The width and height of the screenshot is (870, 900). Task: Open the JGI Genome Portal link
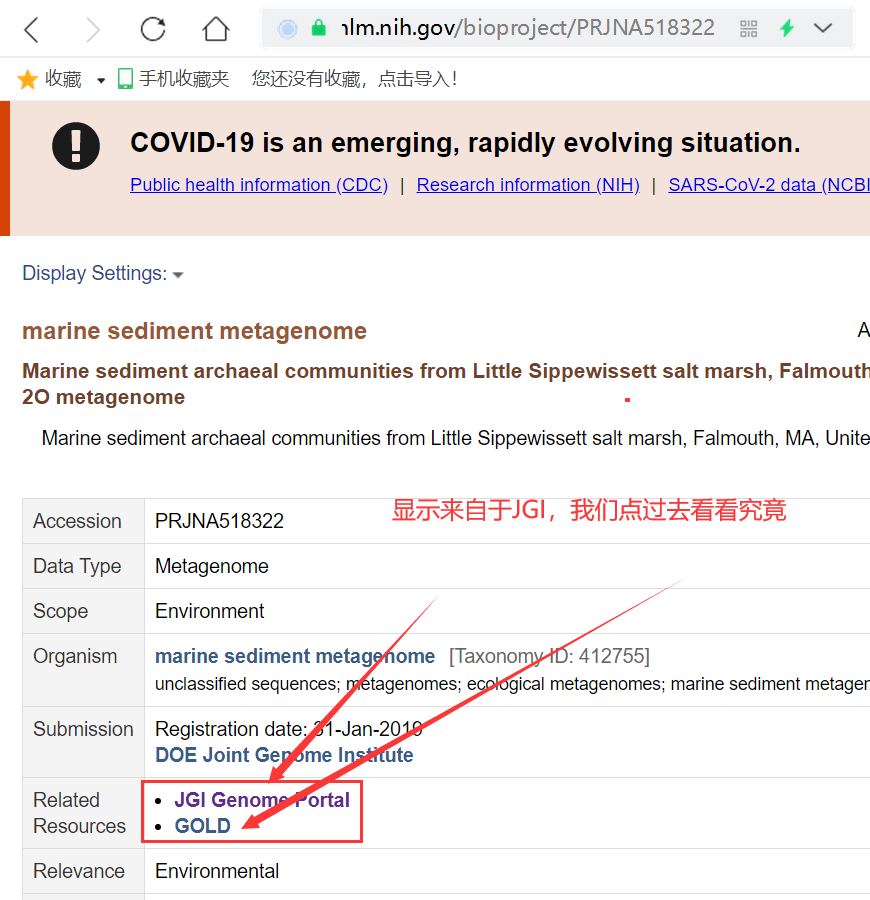(262, 800)
